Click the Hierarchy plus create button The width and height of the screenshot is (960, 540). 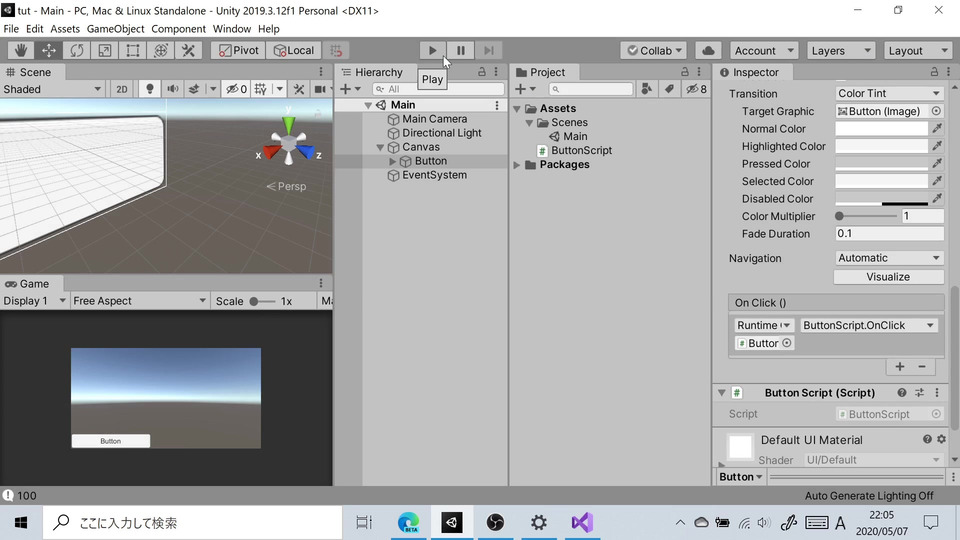(350, 89)
